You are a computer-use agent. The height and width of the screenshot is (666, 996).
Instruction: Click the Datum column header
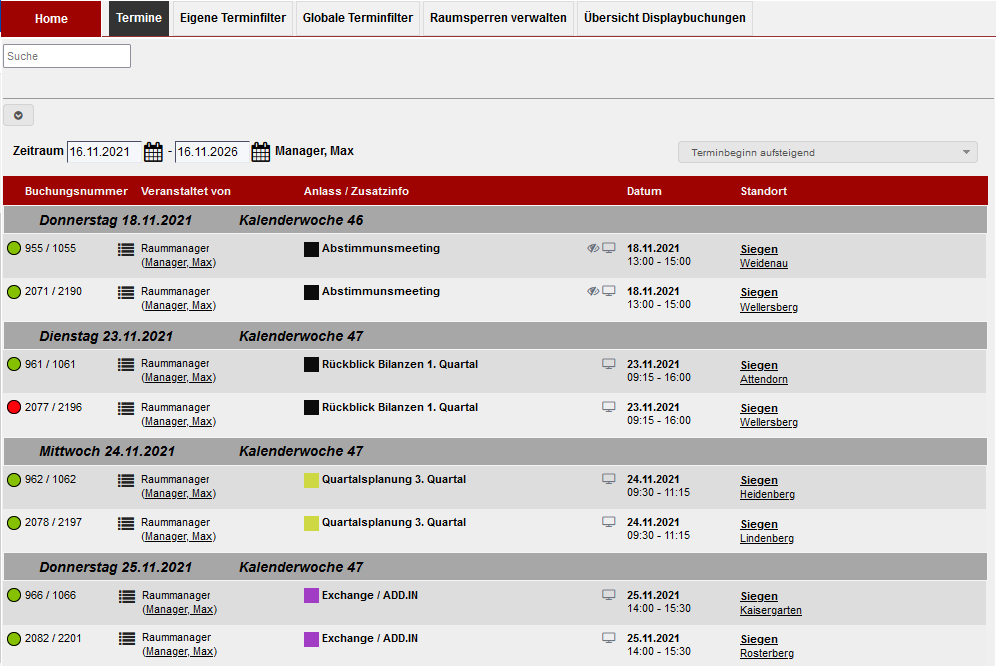(x=644, y=191)
